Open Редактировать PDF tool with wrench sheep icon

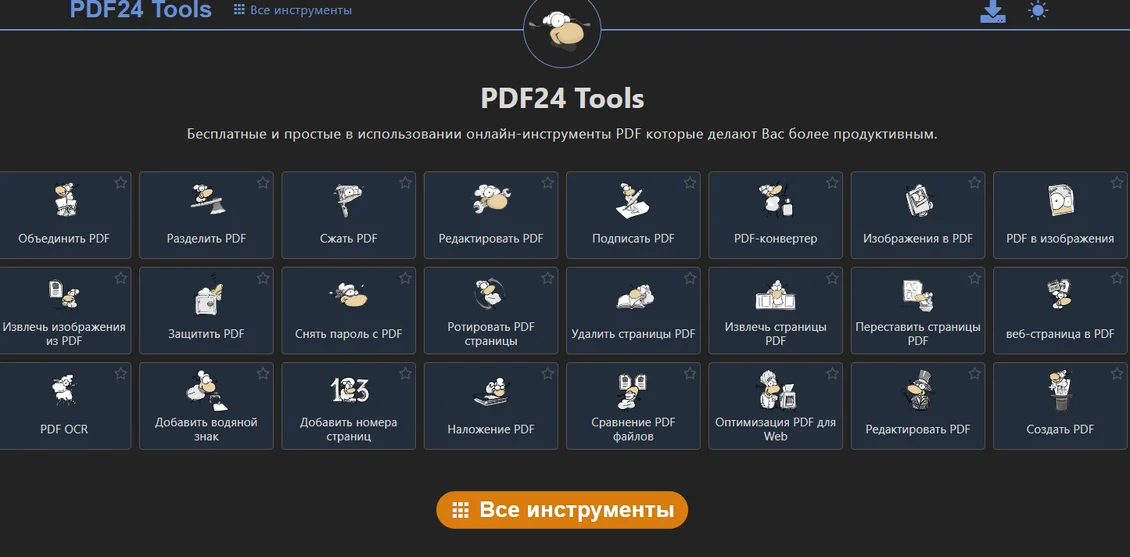coord(491,199)
